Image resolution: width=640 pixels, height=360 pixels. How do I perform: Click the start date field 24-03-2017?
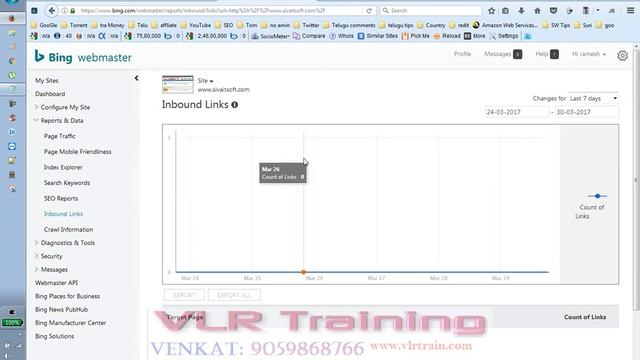pos(516,112)
